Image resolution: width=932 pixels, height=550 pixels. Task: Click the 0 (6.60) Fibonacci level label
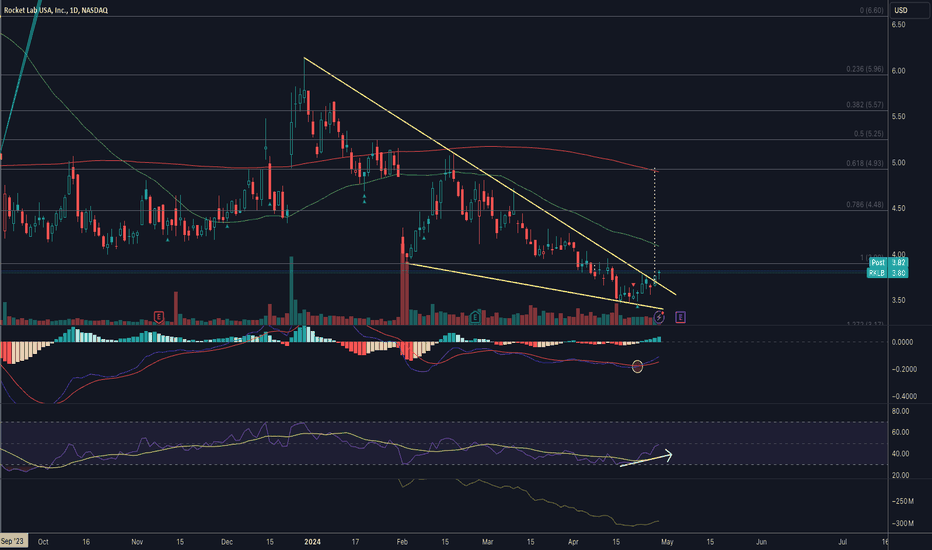click(871, 10)
